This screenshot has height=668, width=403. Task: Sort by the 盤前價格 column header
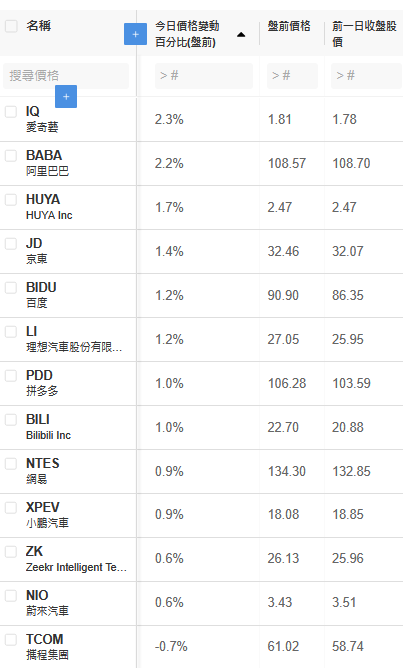click(x=289, y=26)
